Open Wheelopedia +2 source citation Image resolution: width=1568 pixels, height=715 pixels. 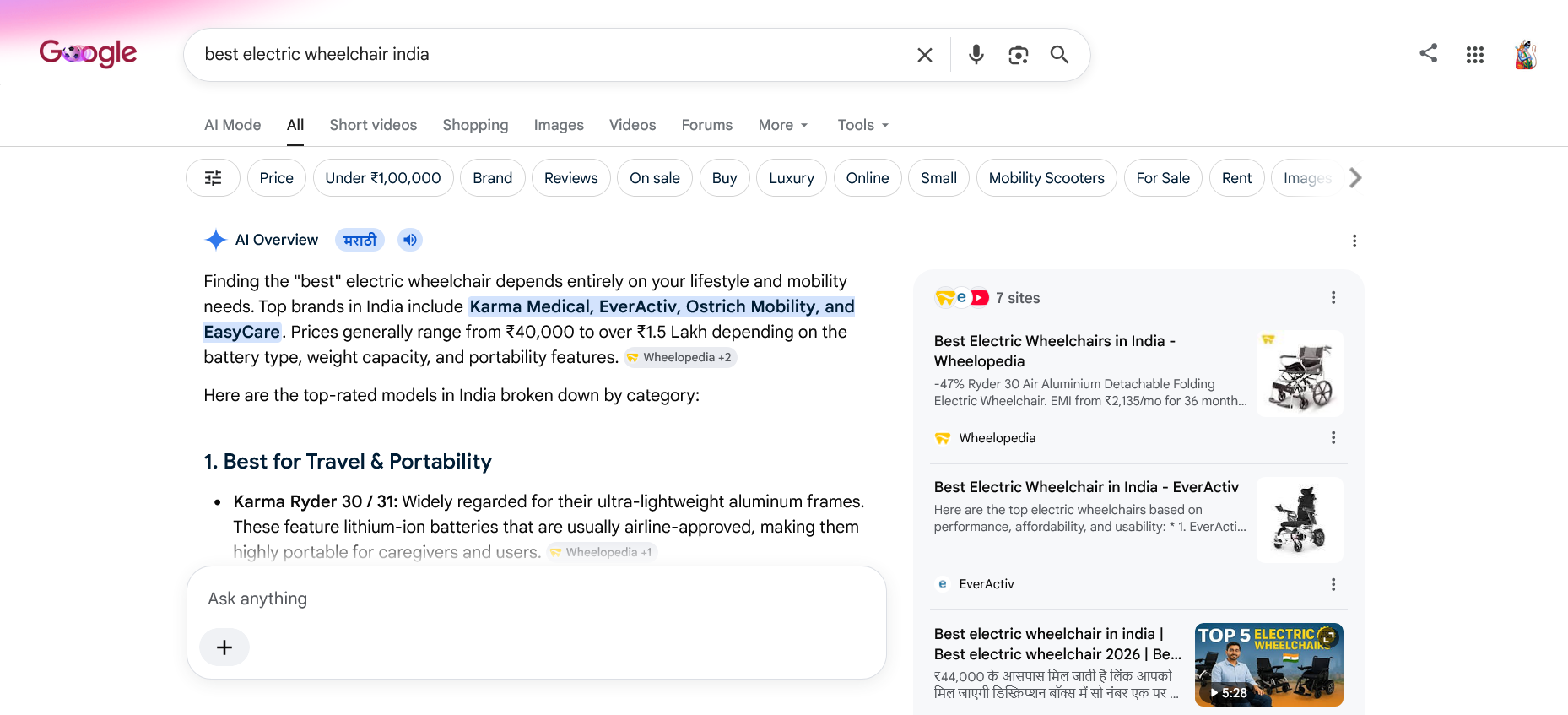680,357
